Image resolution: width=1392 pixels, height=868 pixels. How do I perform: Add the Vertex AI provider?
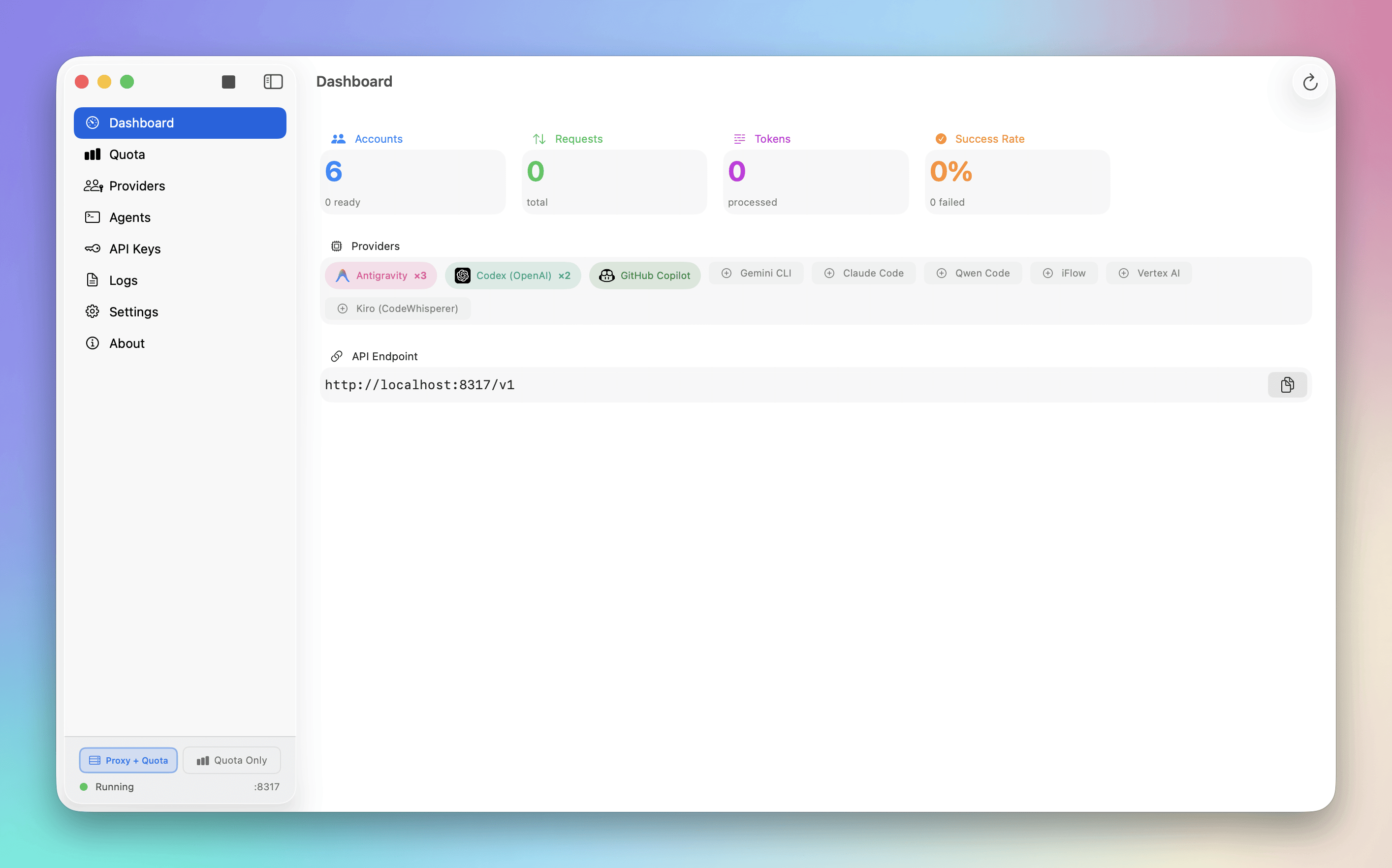pos(1148,273)
